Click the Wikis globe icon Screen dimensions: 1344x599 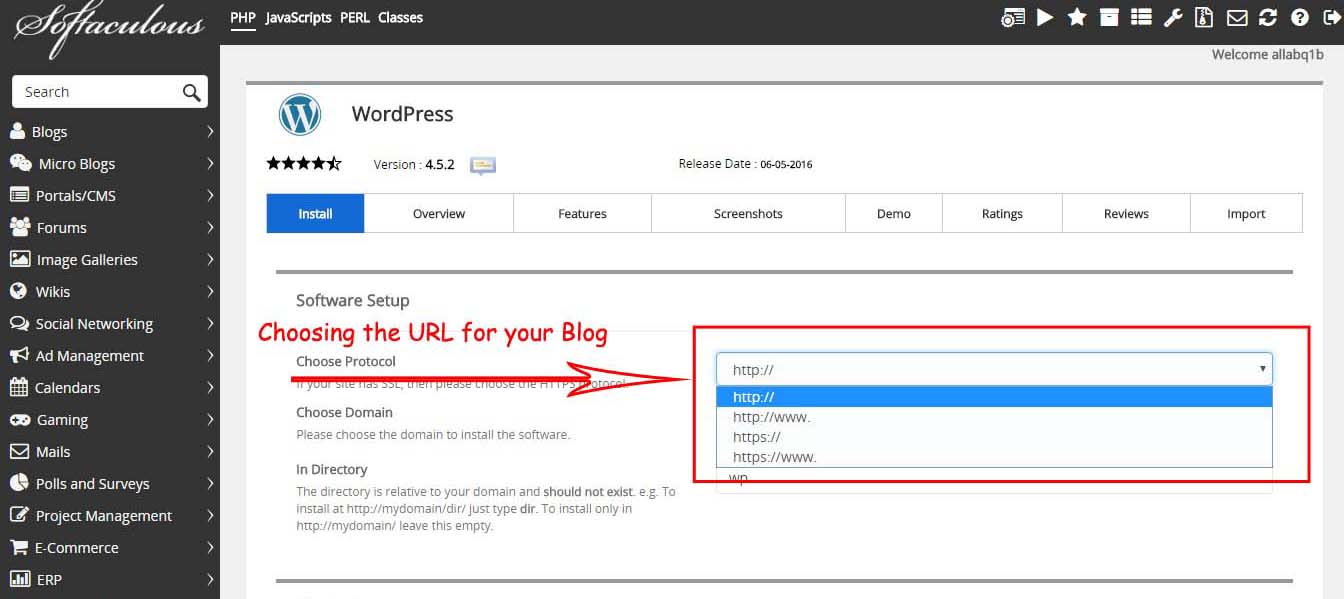coord(18,291)
